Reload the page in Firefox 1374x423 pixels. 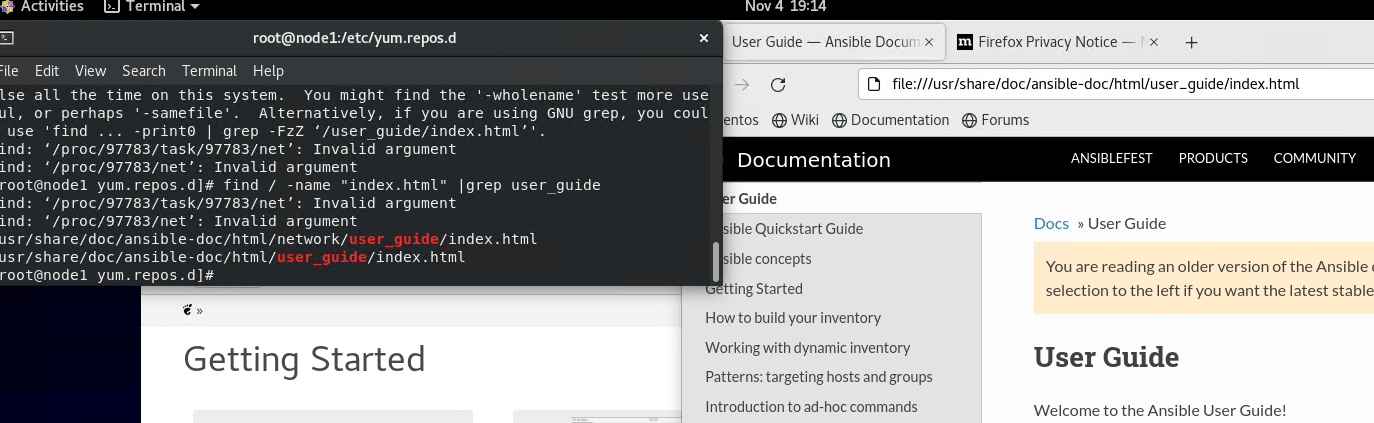778,84
